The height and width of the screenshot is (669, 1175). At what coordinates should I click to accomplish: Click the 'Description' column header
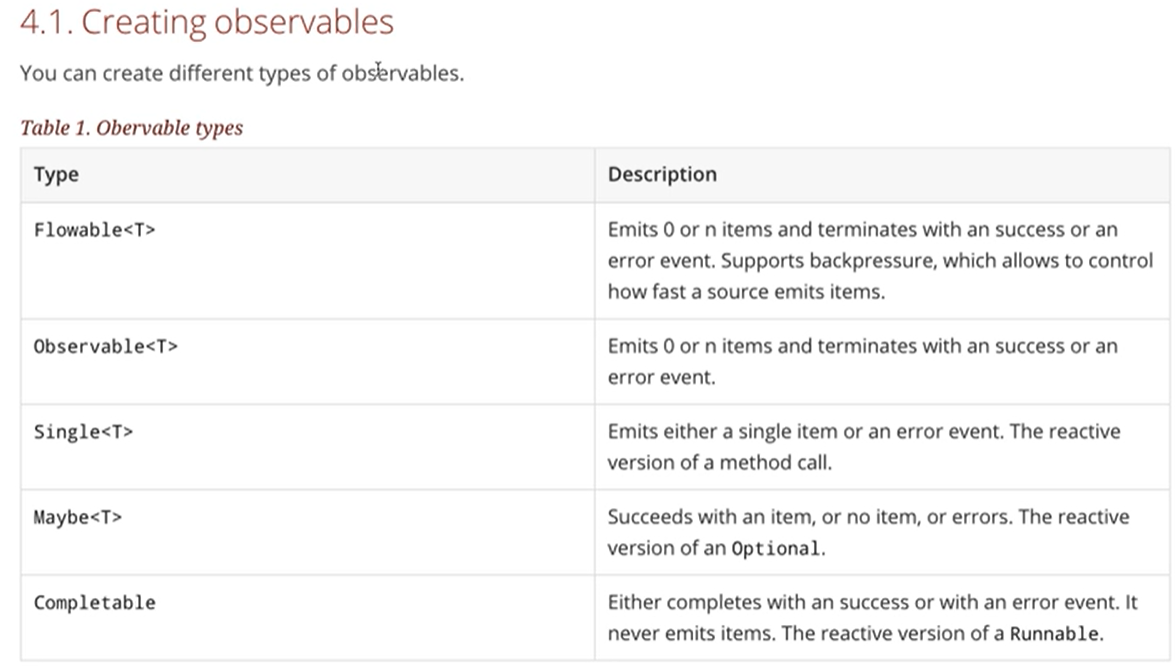coord(662,175)
